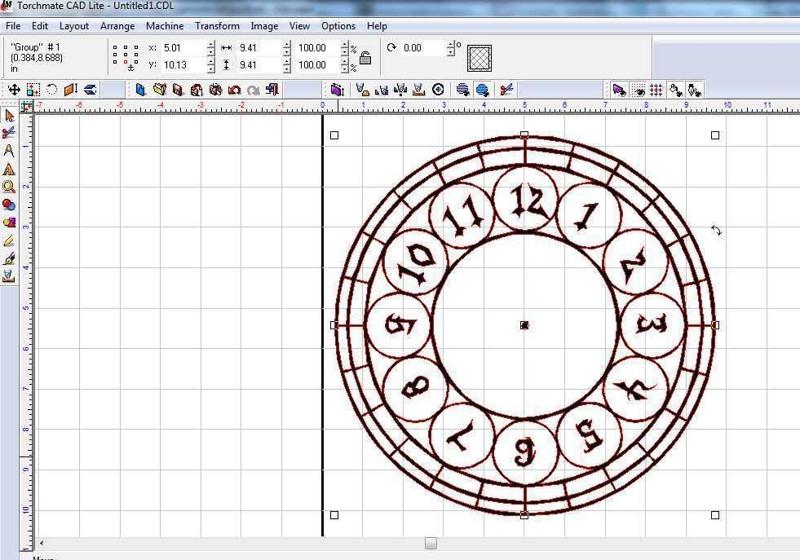Open the Machine menu
This screenshot has width=800, height=560.
point(165,26)
